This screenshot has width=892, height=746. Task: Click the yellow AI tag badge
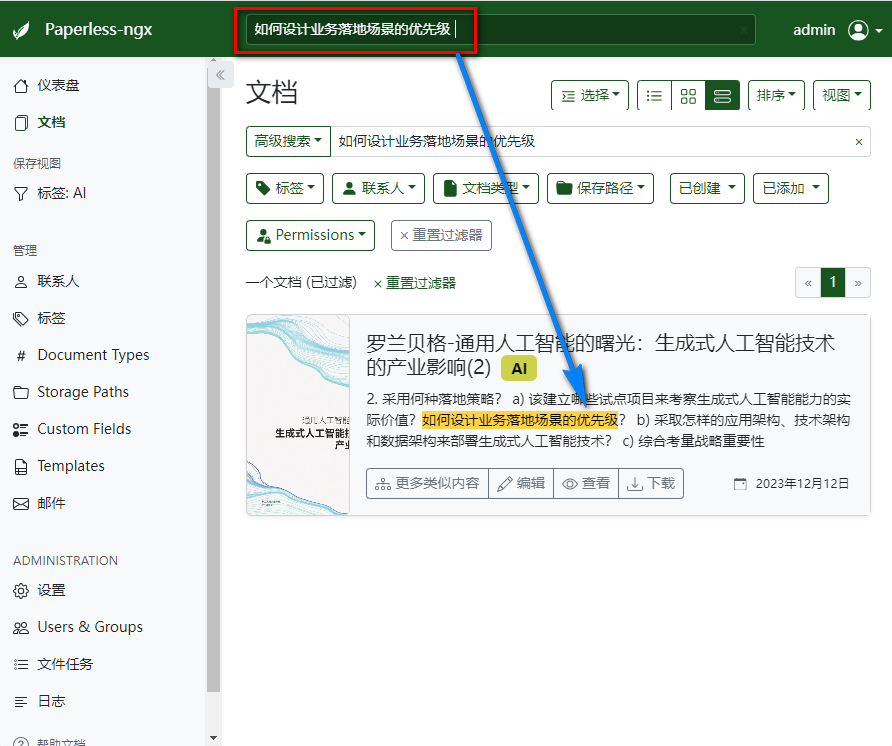pyautogui.click(x=519, y=368)
